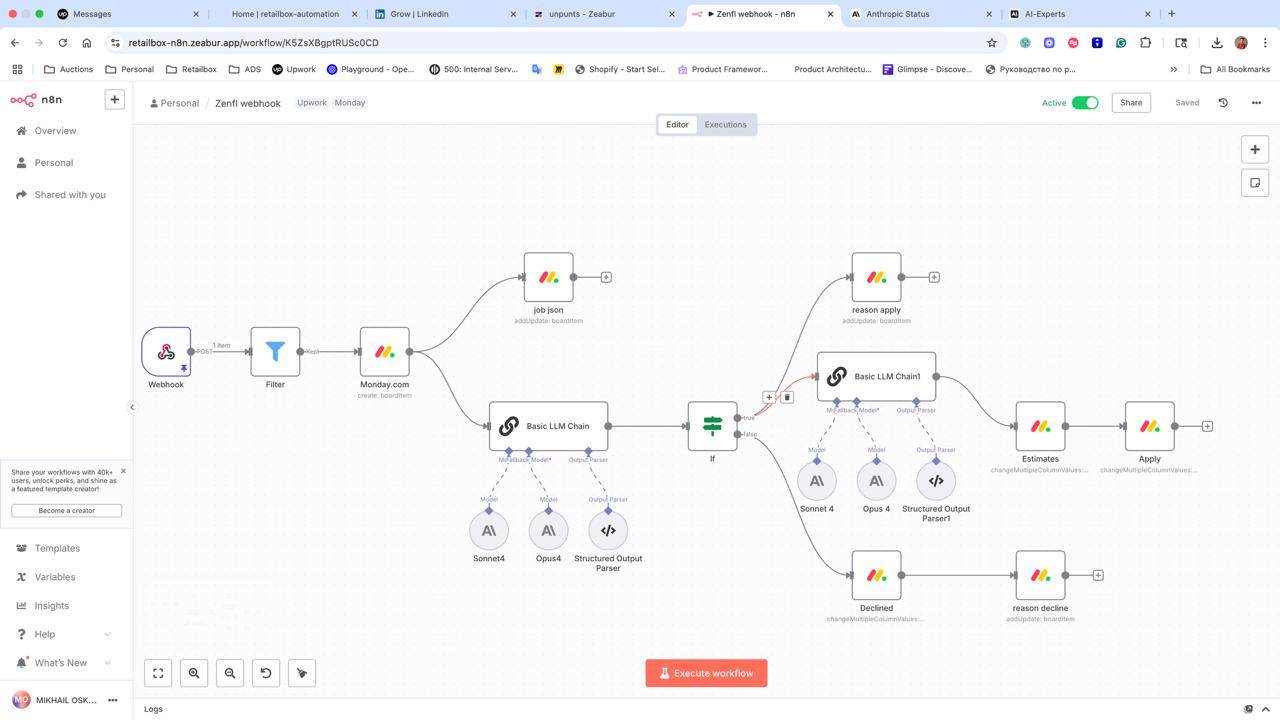Viewport: 1280px width, 720px height.
Task: Select the Structured Output Parser node
Action: pyautogui.click(x=607, y=530)
